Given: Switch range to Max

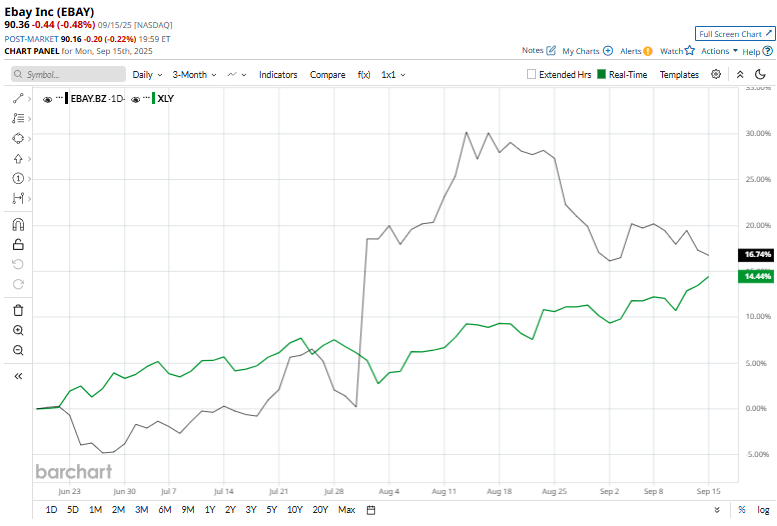Looking at the screenshot, I should click(346, 510).
